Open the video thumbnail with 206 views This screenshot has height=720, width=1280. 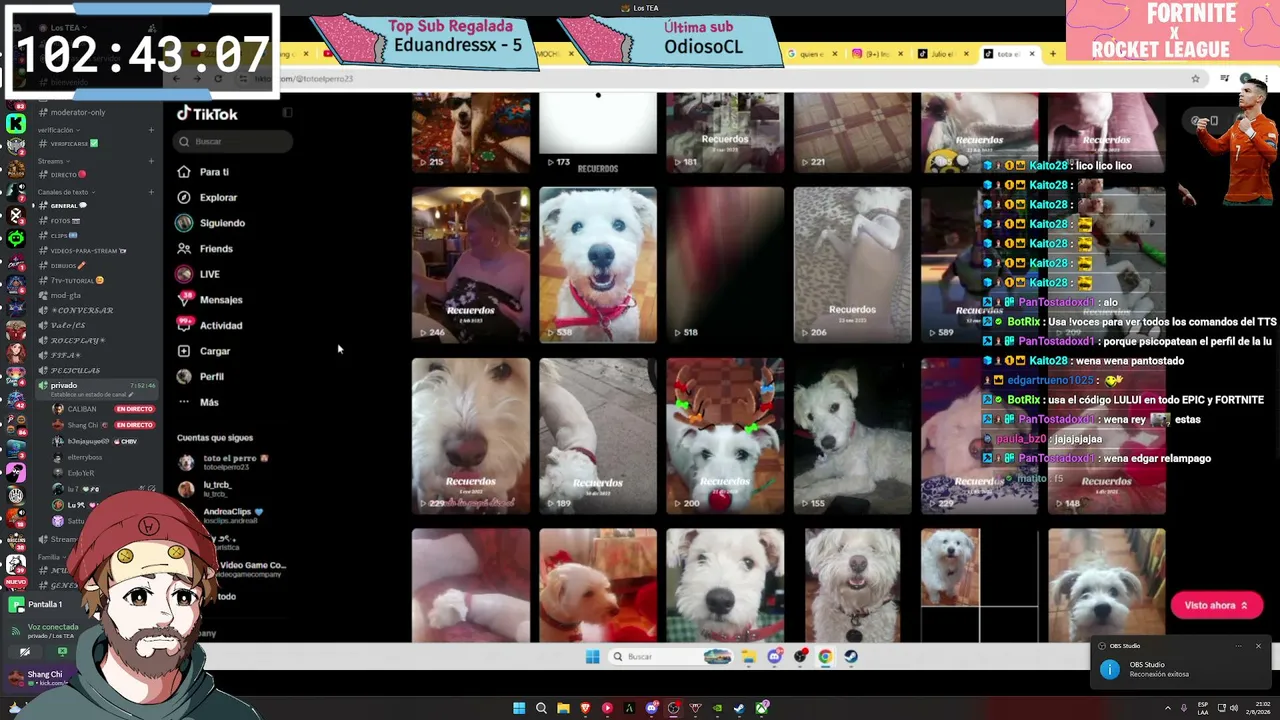click(x=852, y=265)
